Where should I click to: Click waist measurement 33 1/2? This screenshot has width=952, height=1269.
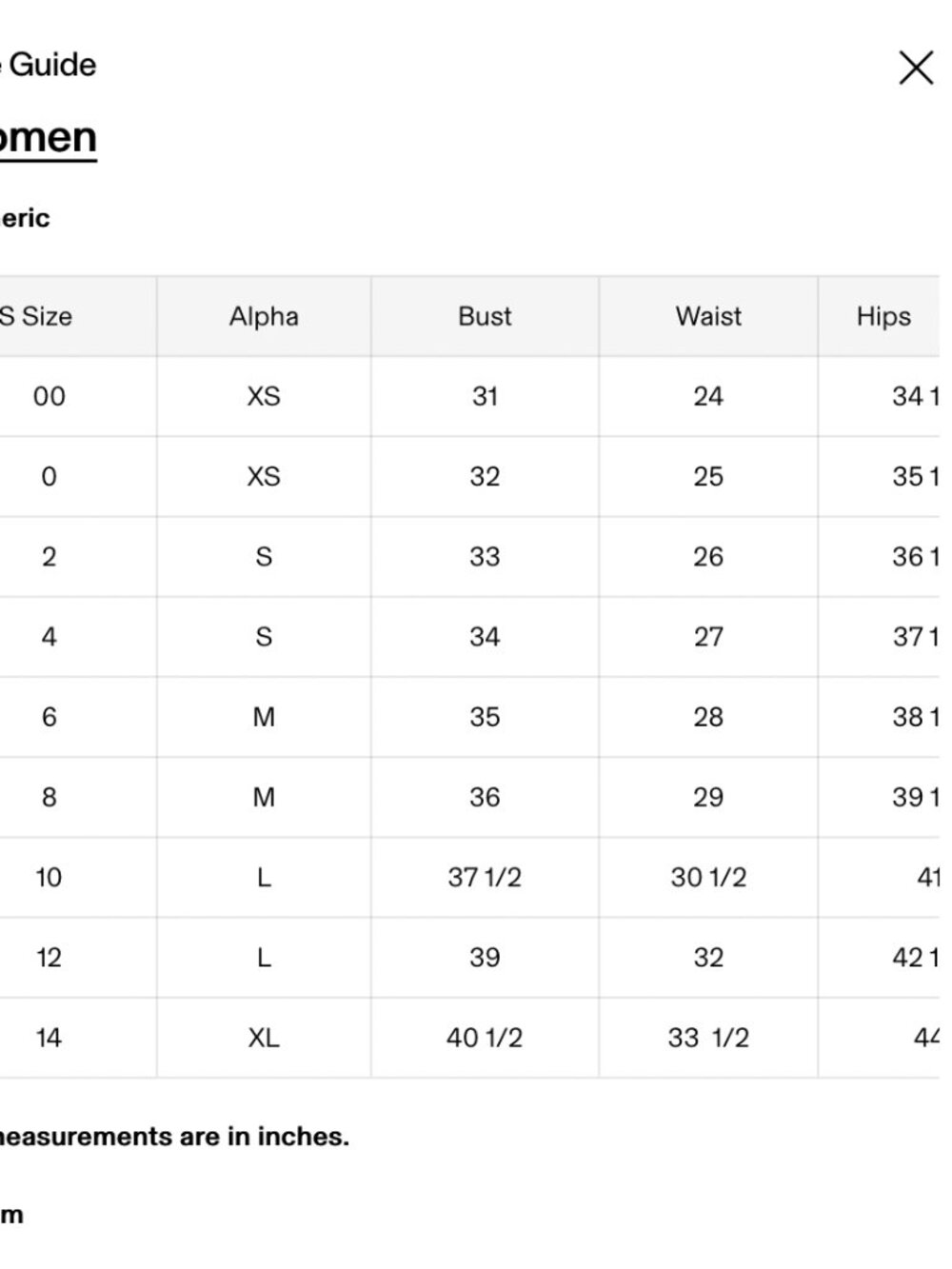point(708,1038)
